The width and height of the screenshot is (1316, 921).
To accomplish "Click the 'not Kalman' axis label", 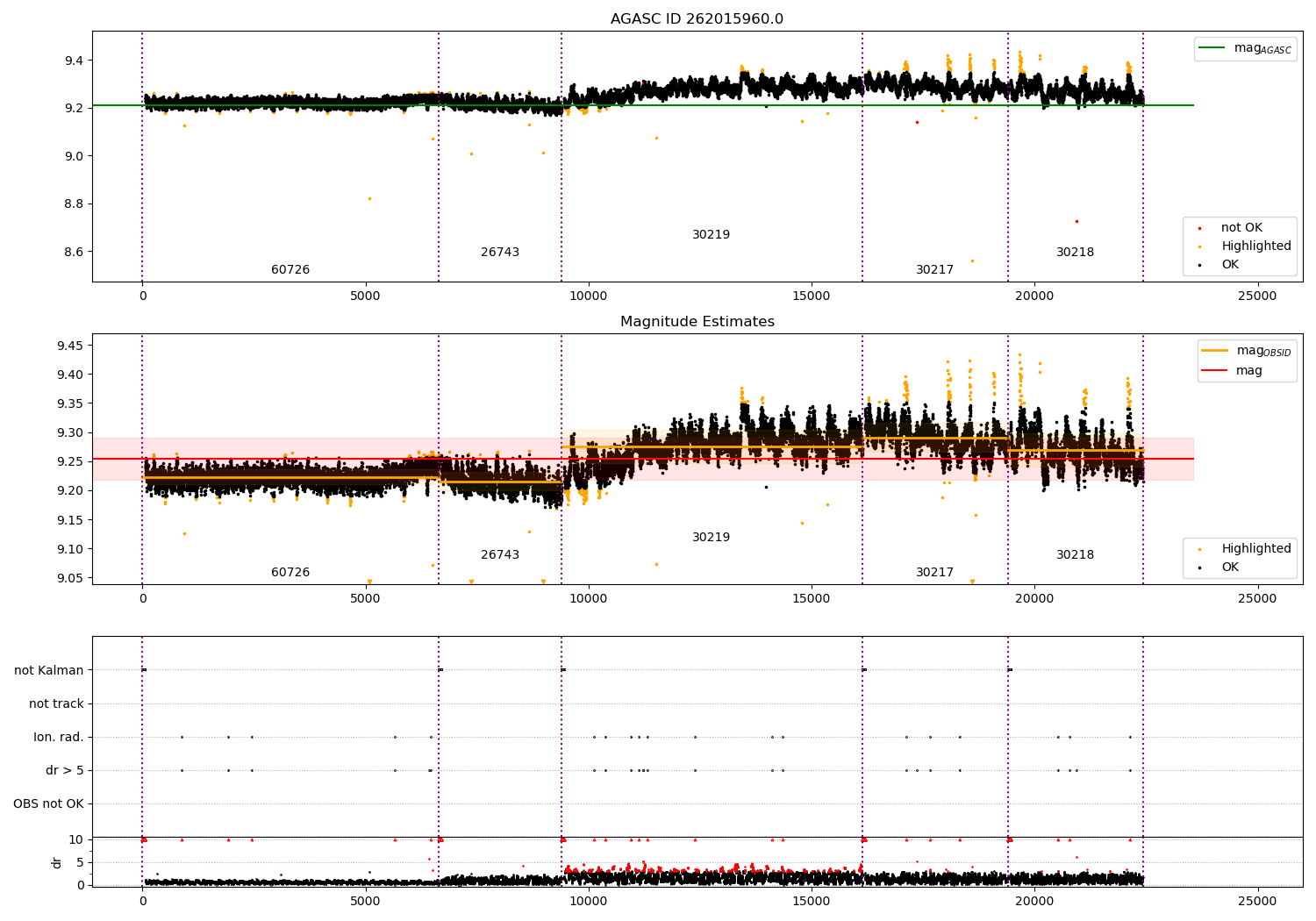I will (49, 671).
